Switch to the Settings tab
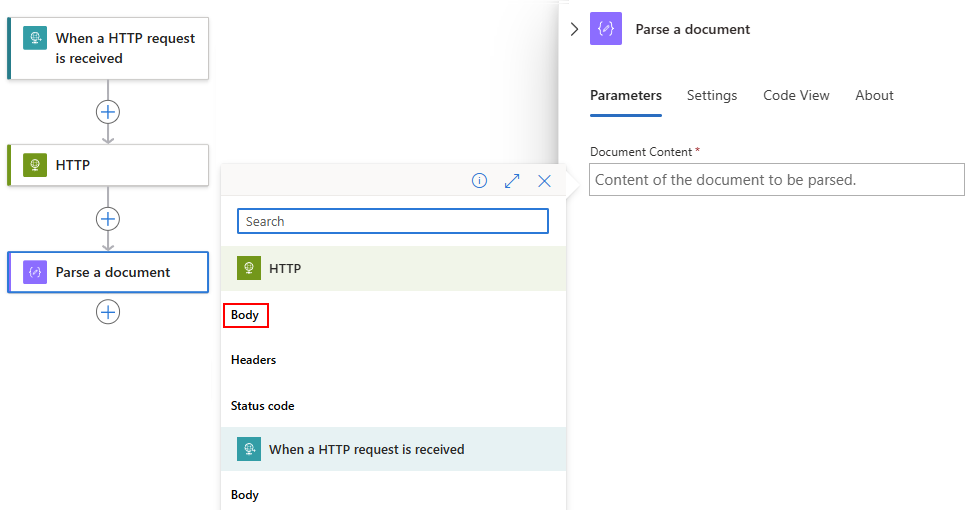 (712, 95)
